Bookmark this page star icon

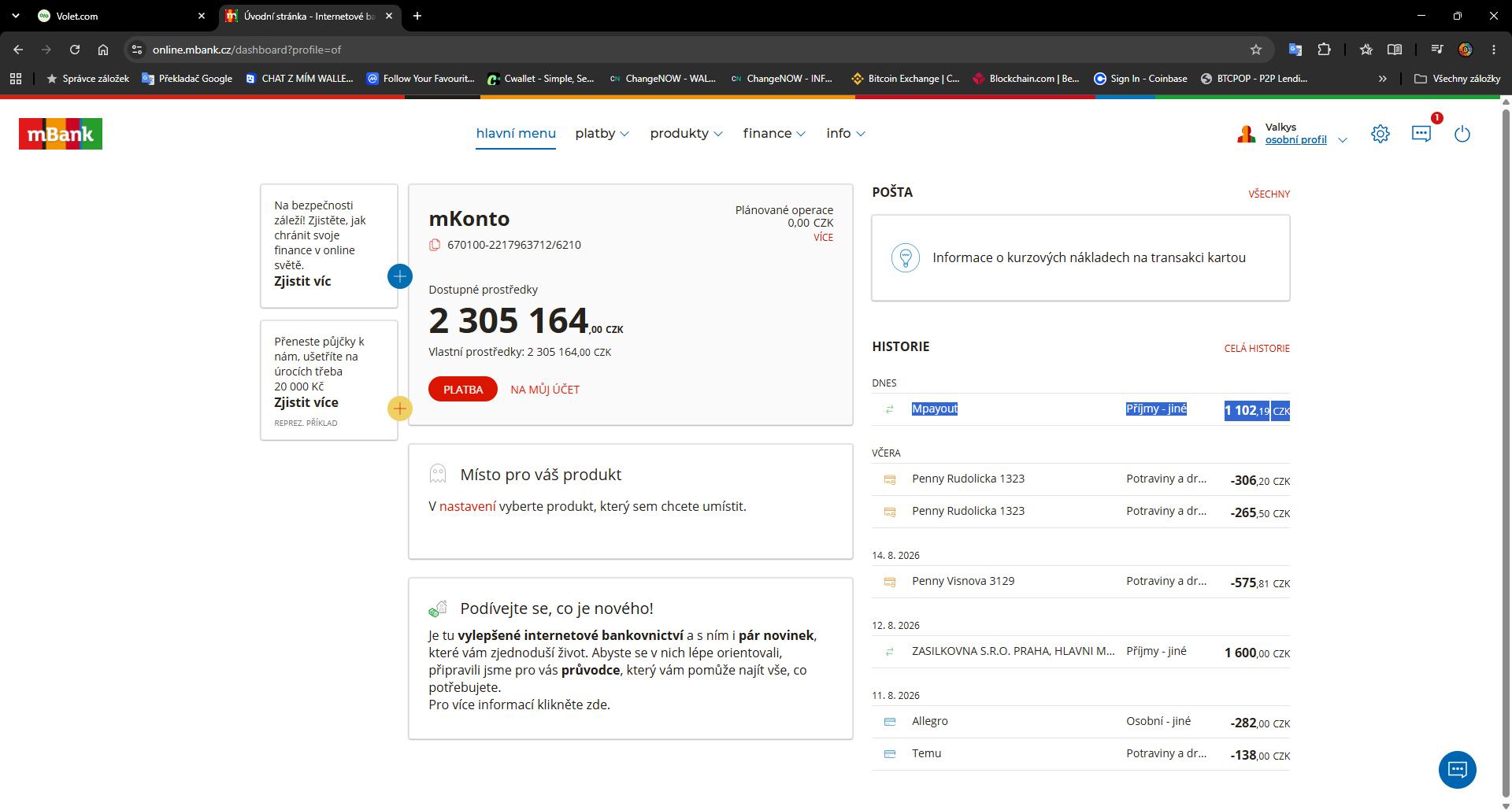pyautogui.click(x=1256, y=50)
